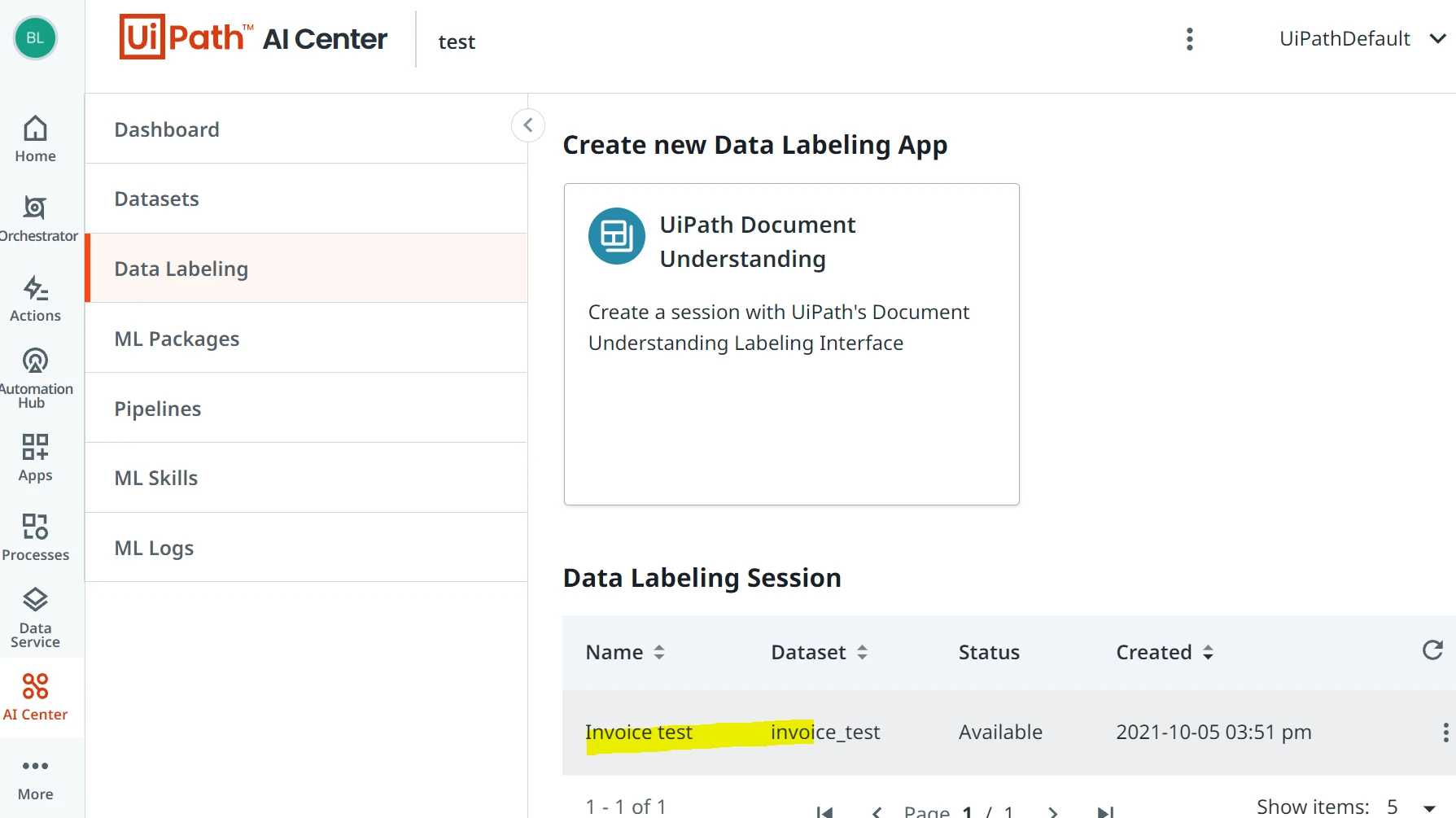Open the Invoice test labeling session
1456x818 pixels.
639,733
